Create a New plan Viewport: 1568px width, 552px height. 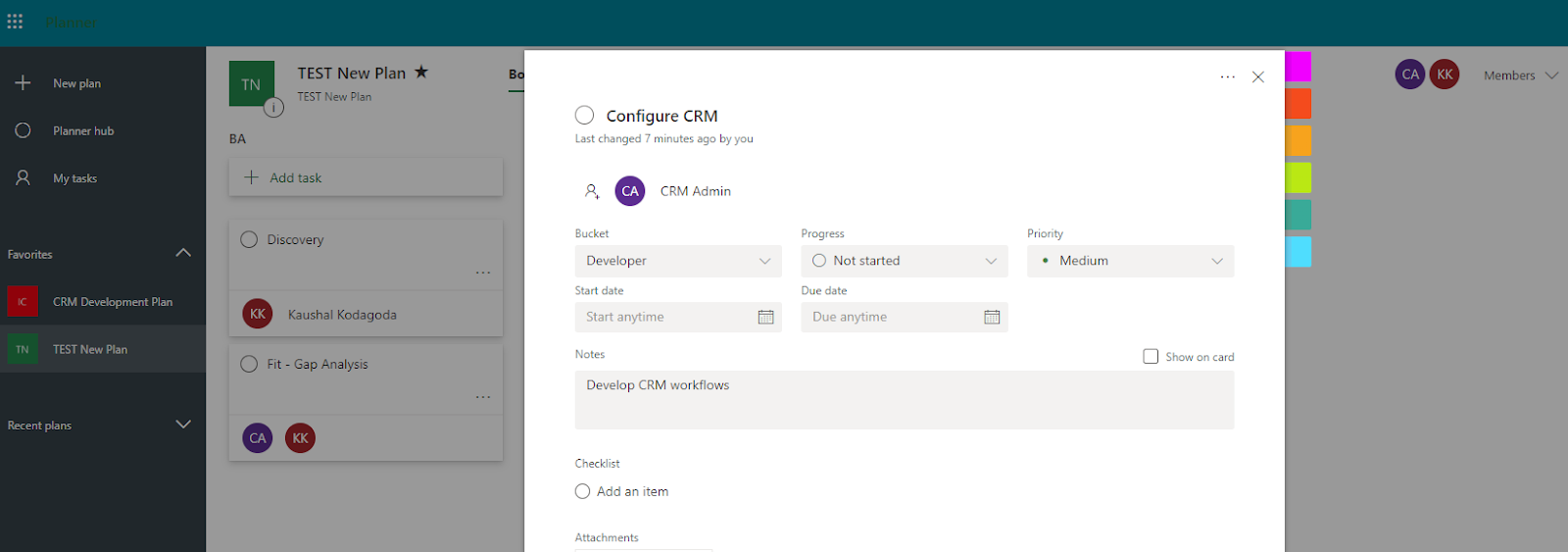pyautogui.click(x=76, y=83)
